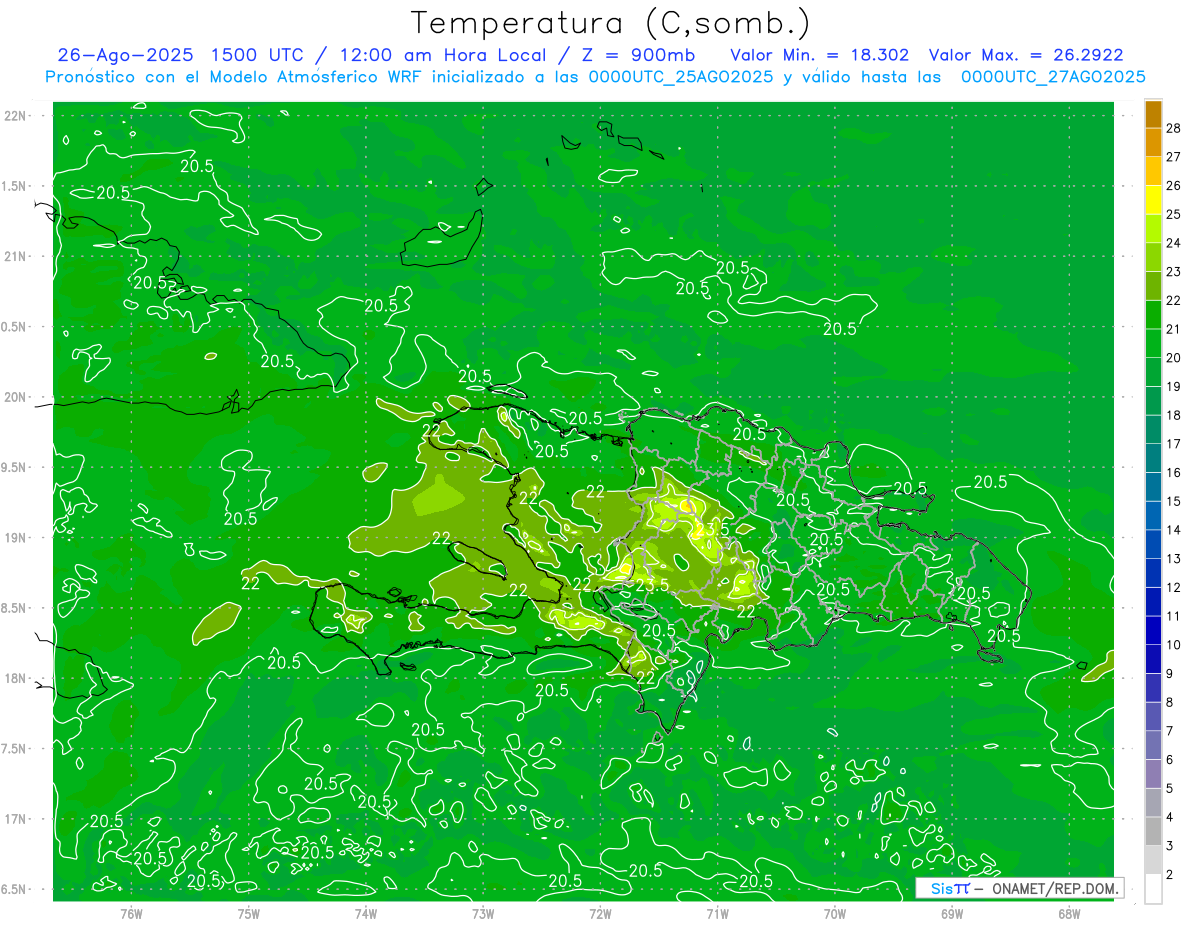This screenshot has height=927, width=1200.
Task: Click the '73W' longitude axis label
Action: (483, 914)
